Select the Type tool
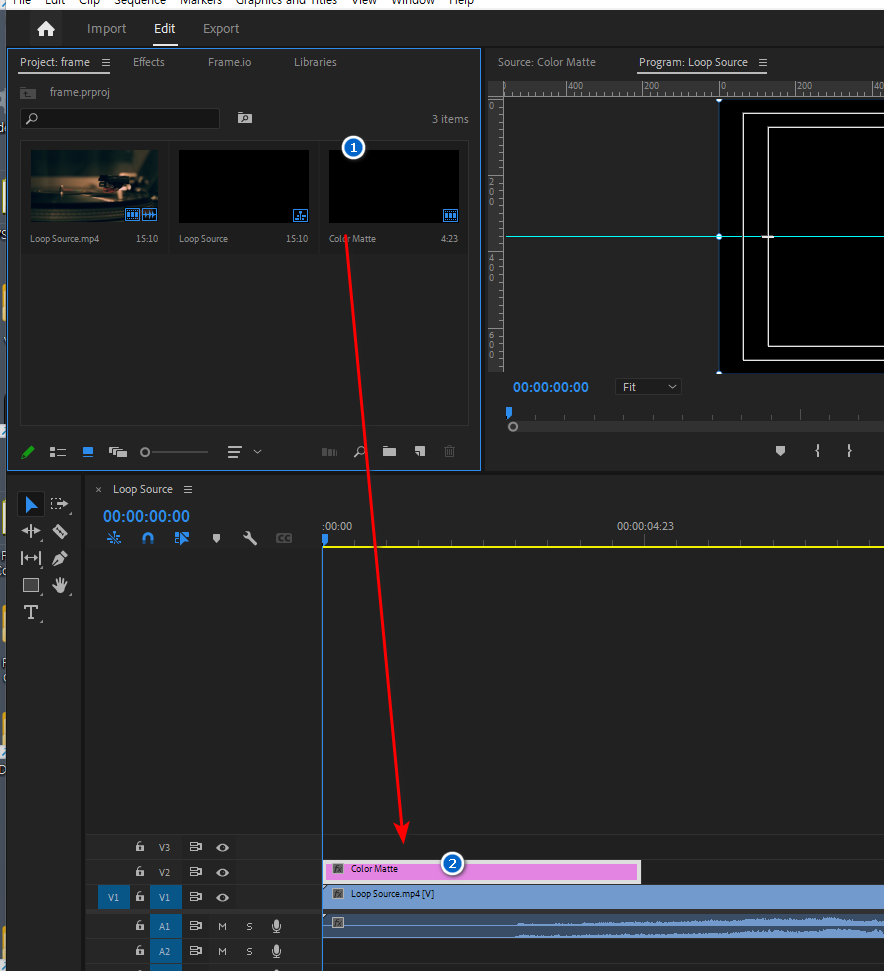Screen dimensions: 884x971 pyautogui.click(x=31, y=612)
